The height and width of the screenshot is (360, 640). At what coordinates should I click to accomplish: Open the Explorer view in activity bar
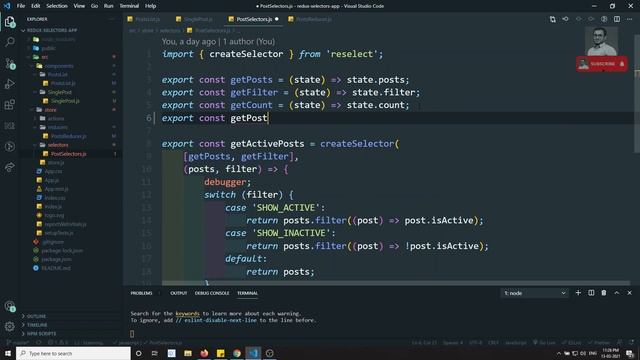[x=10, y=21]
